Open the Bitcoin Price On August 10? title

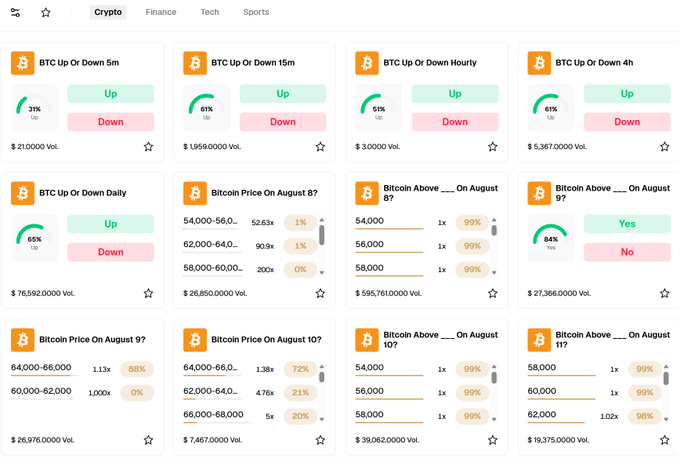coord(266,340)
